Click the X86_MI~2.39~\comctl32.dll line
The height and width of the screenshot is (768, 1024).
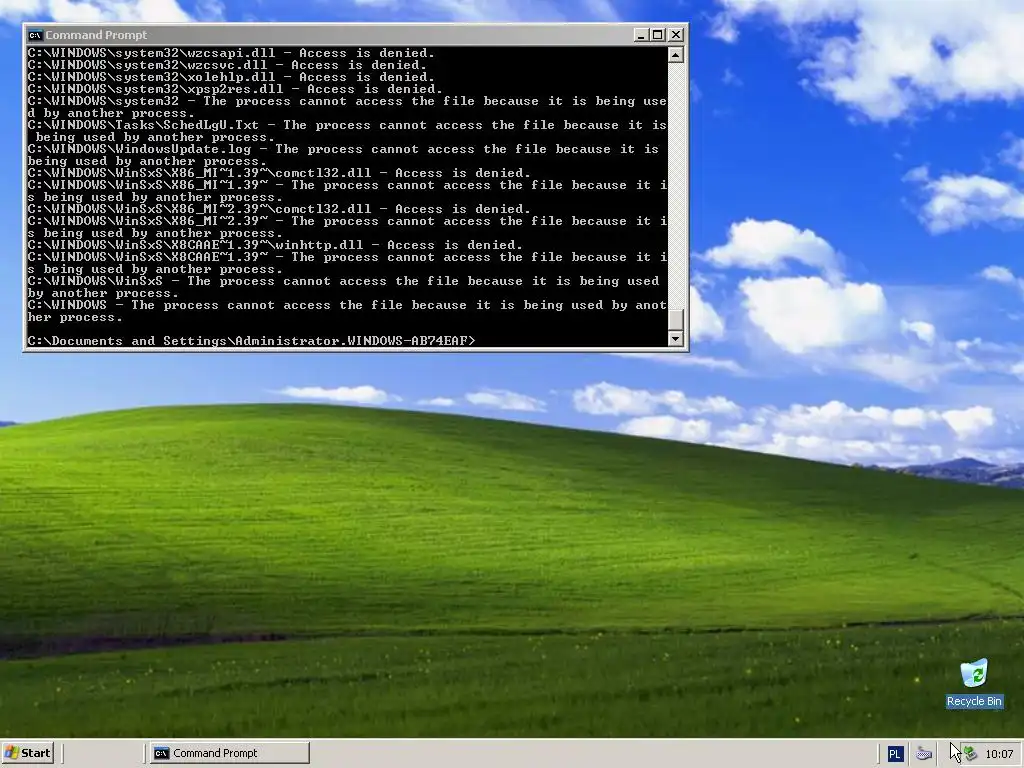coord(279,209)
